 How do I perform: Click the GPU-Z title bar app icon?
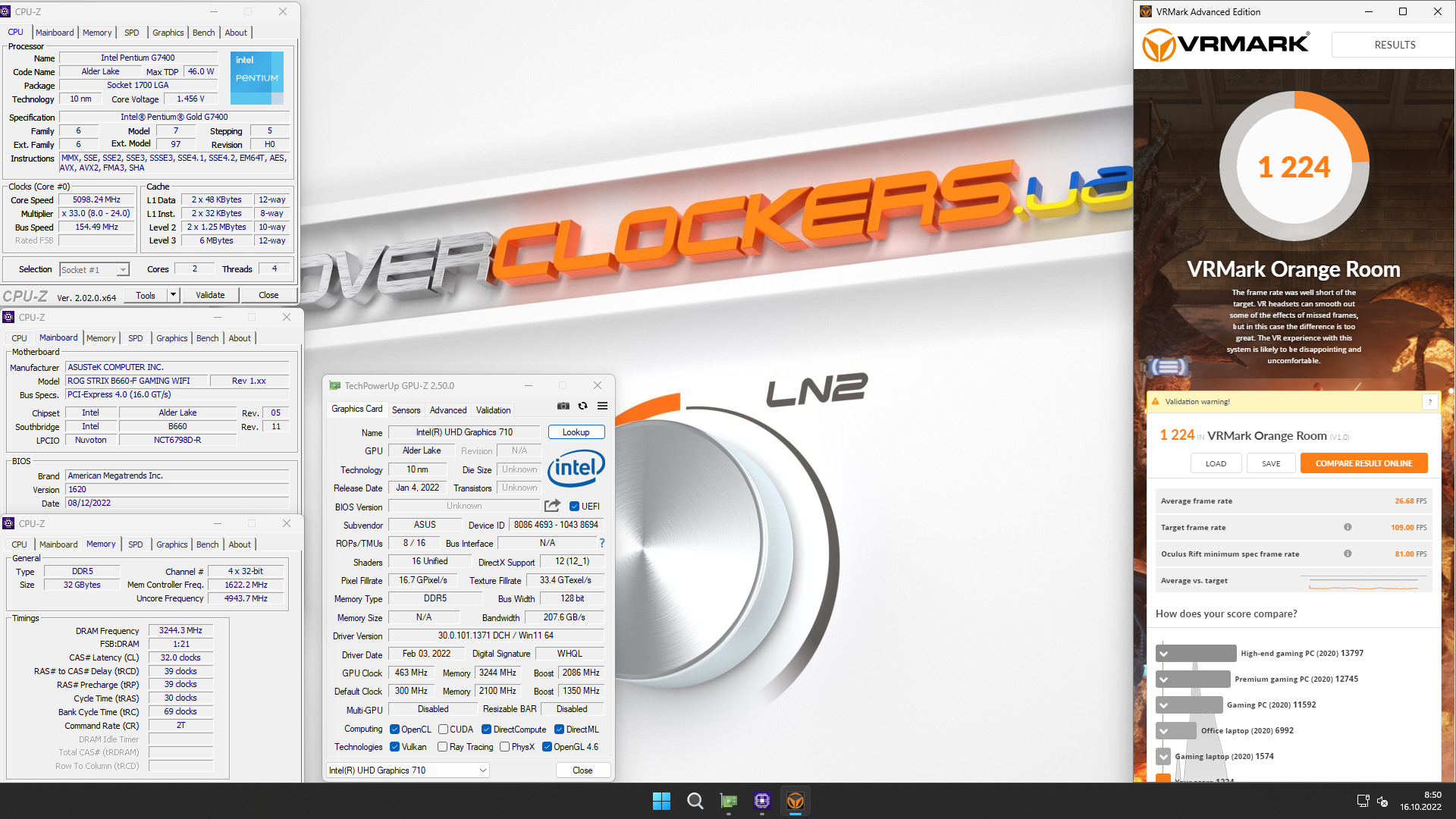pos(334,386)
